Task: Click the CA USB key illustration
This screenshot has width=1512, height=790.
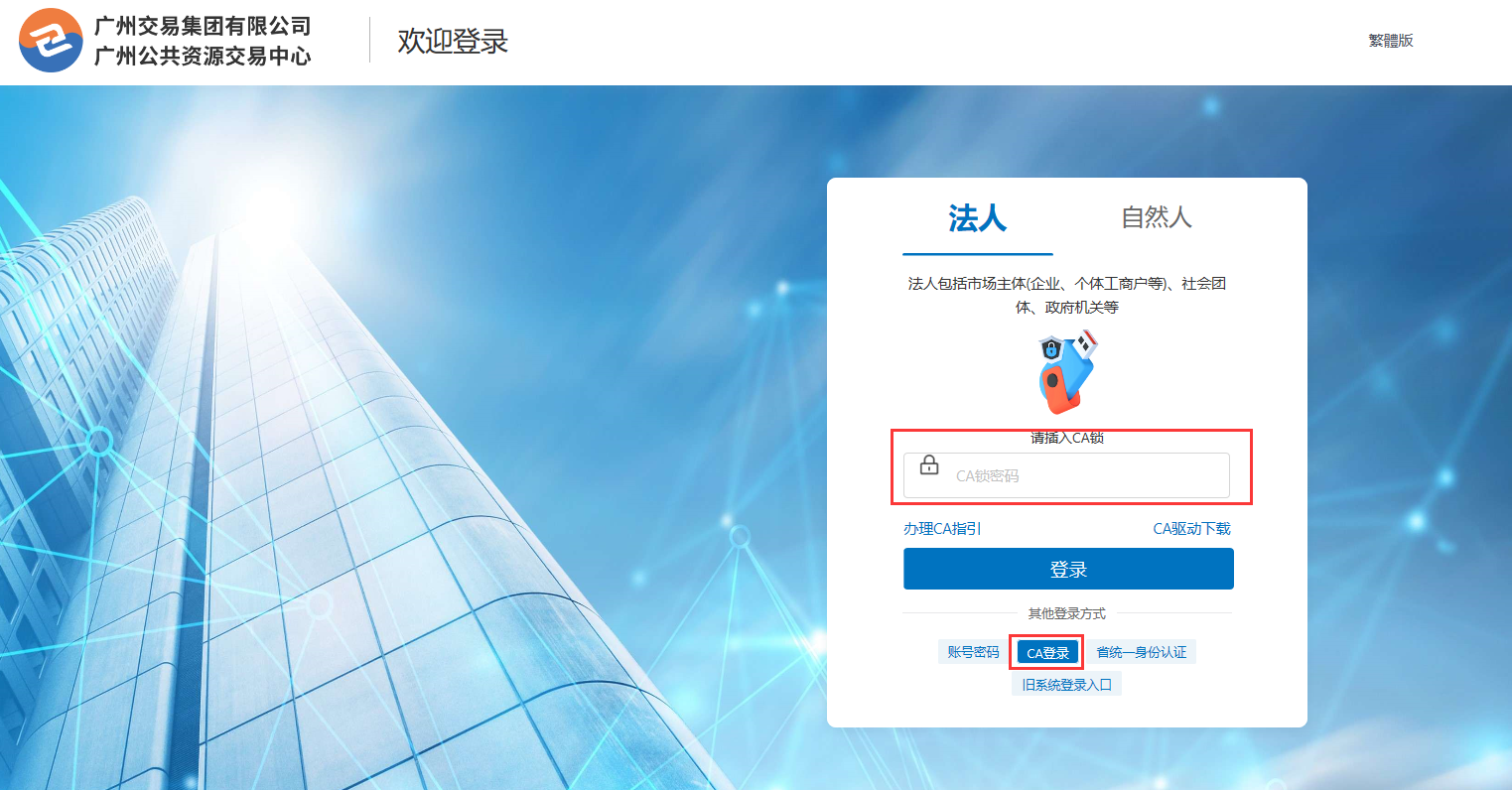Action: 1068,372
